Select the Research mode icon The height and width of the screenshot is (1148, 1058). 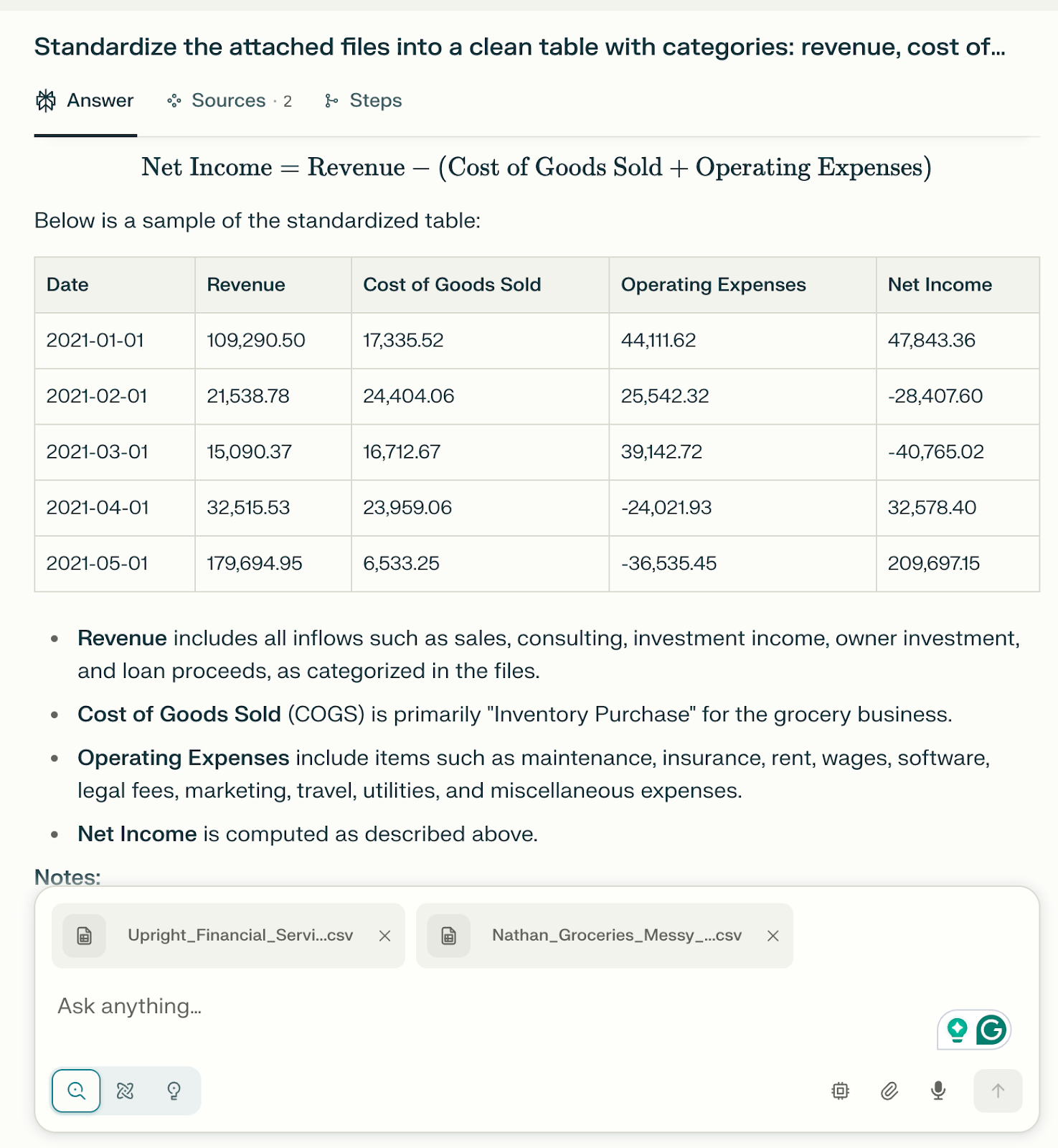point(125,1091)
